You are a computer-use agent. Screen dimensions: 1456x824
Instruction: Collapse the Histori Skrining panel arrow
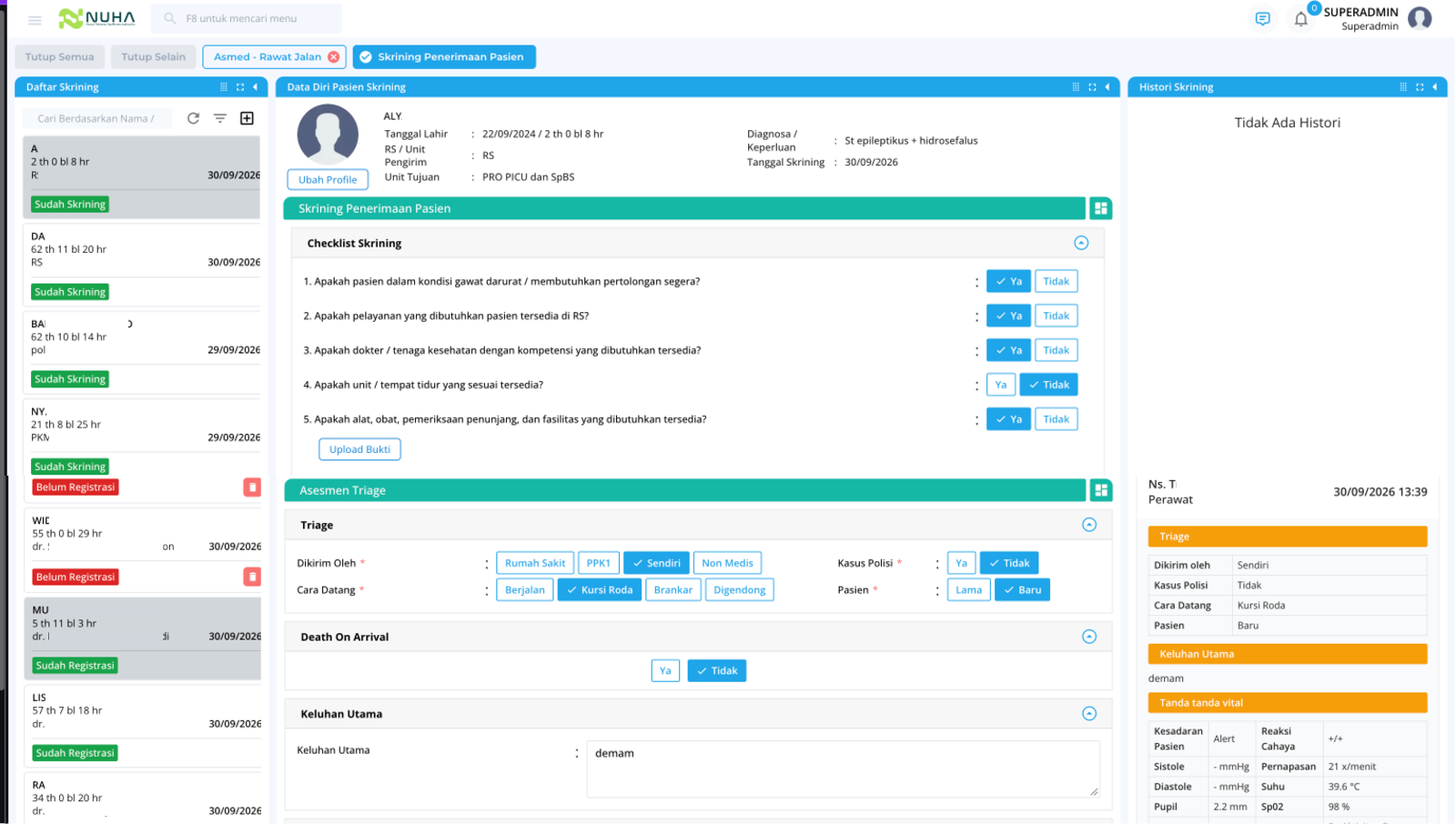pyautogui.click(x=1435, y=87)
